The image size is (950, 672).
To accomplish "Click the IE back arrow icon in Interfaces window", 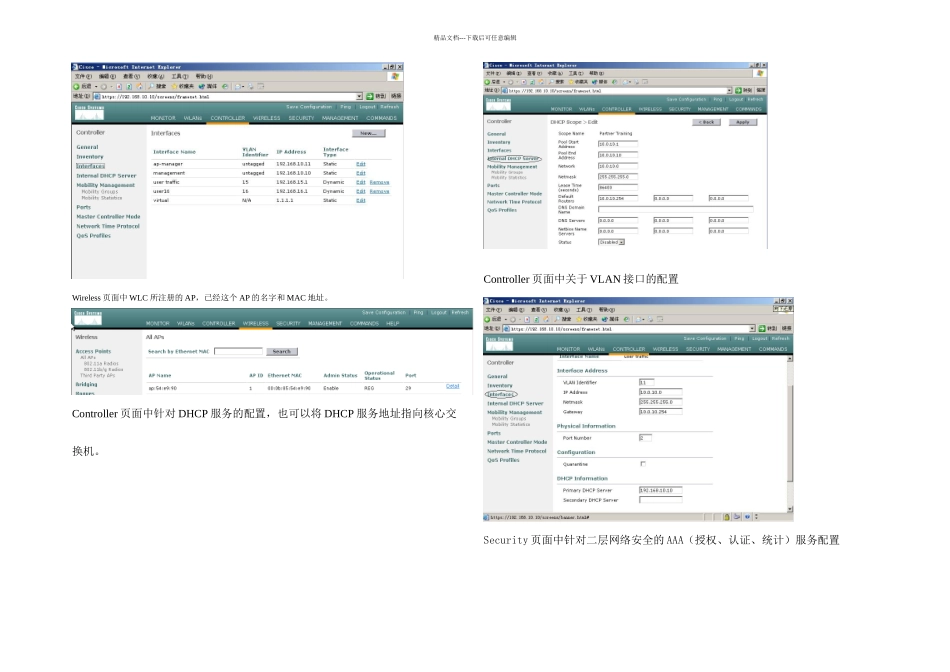I will coord(77,87).
